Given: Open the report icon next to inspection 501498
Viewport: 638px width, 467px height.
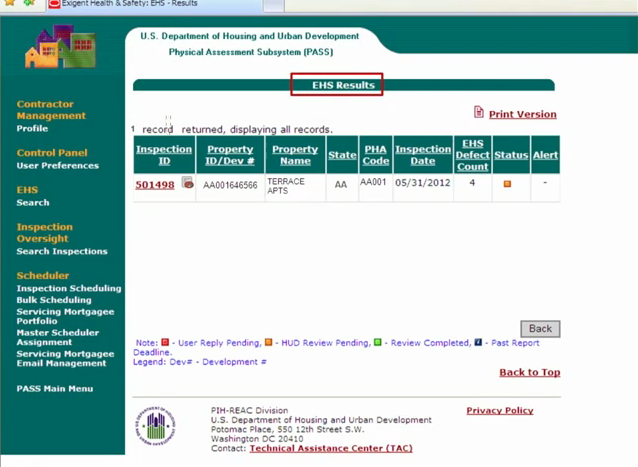Looking at the screenshot, I should pyautogui.click(x=187, y=182).
